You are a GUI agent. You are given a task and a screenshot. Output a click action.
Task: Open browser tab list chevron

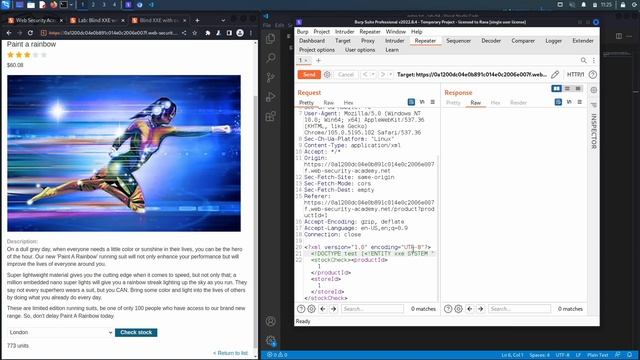tap(223, 20)
